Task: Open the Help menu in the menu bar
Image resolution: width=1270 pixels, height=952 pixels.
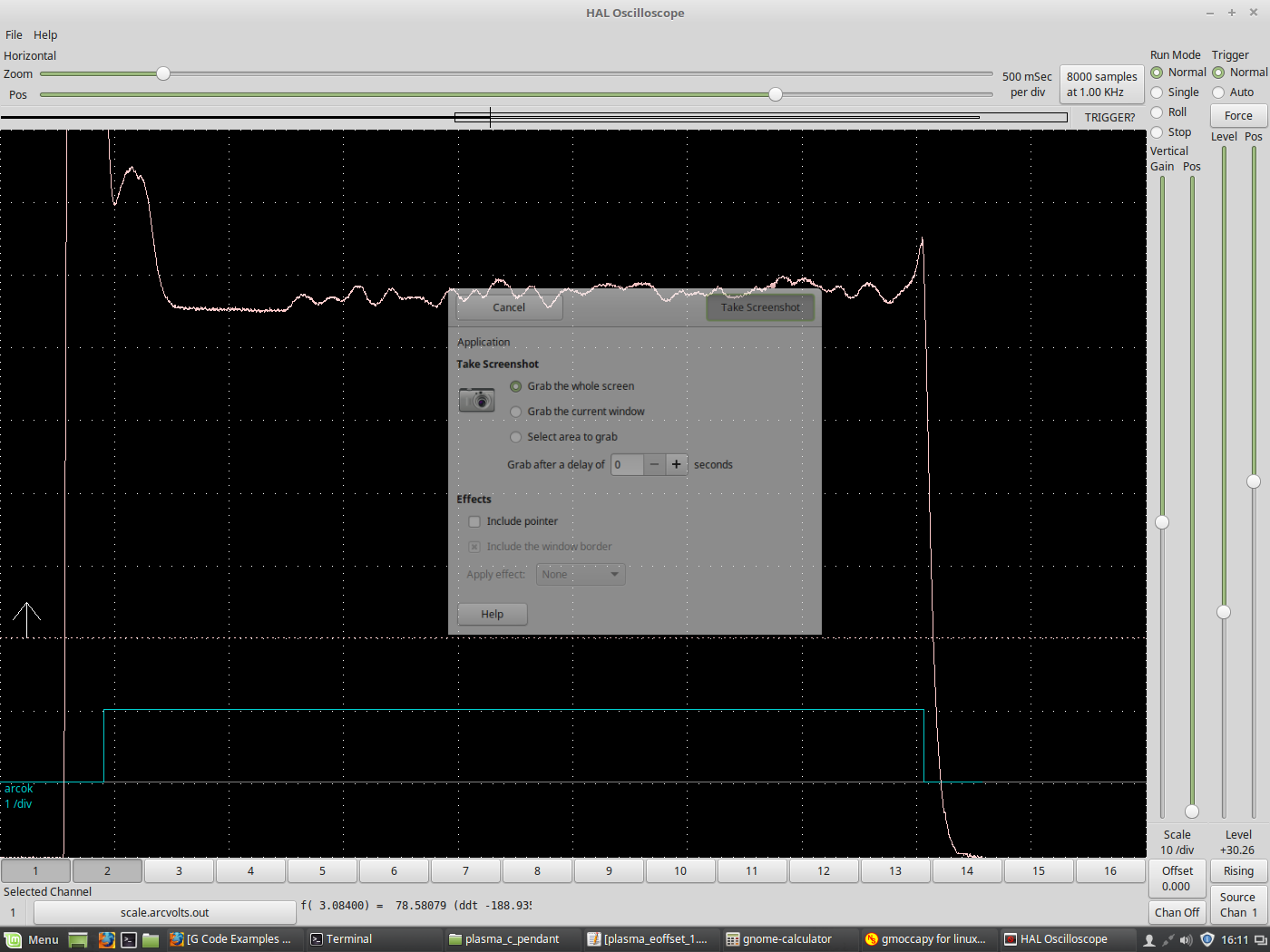Action: (x=45, y=35)
